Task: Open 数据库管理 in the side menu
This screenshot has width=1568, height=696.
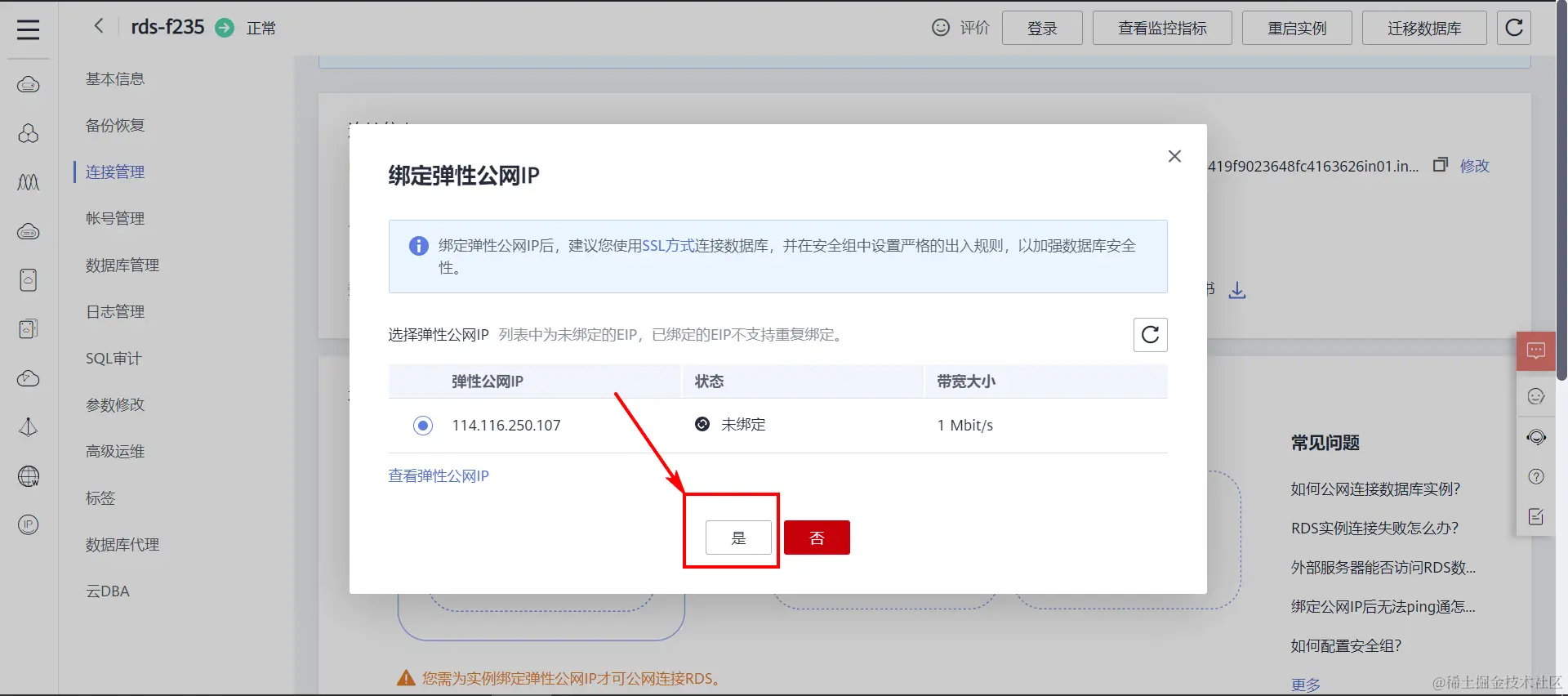Action: pyautogui.click(x=122, y=265)
